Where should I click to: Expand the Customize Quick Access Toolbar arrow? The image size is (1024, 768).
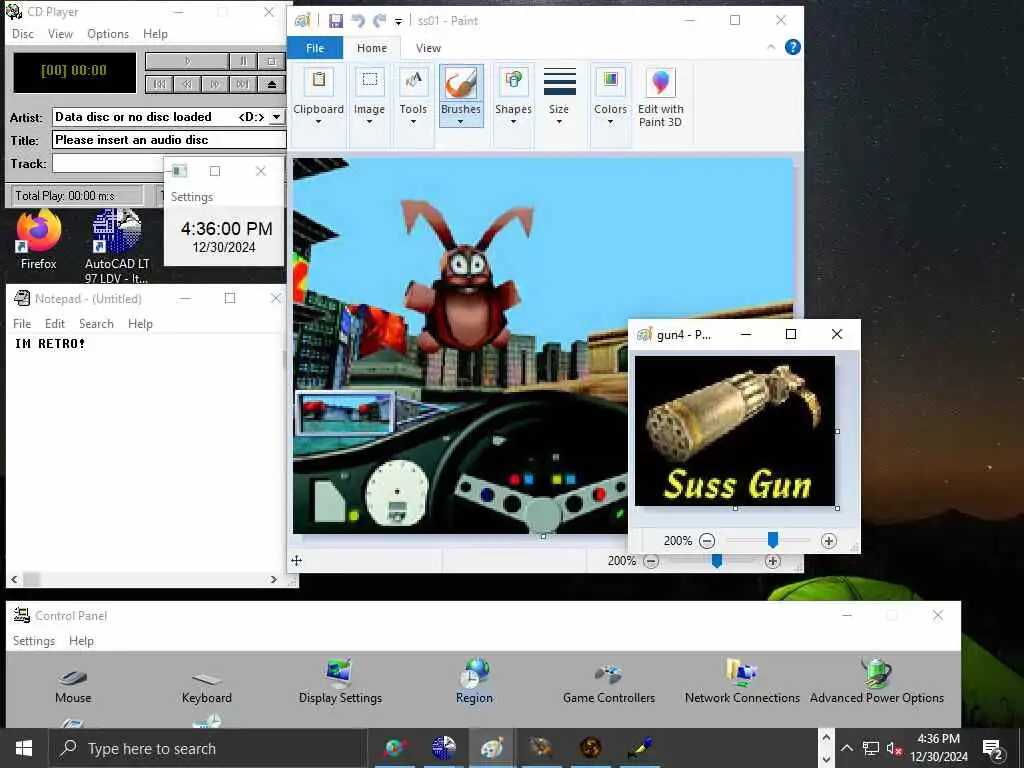point(398,22)
